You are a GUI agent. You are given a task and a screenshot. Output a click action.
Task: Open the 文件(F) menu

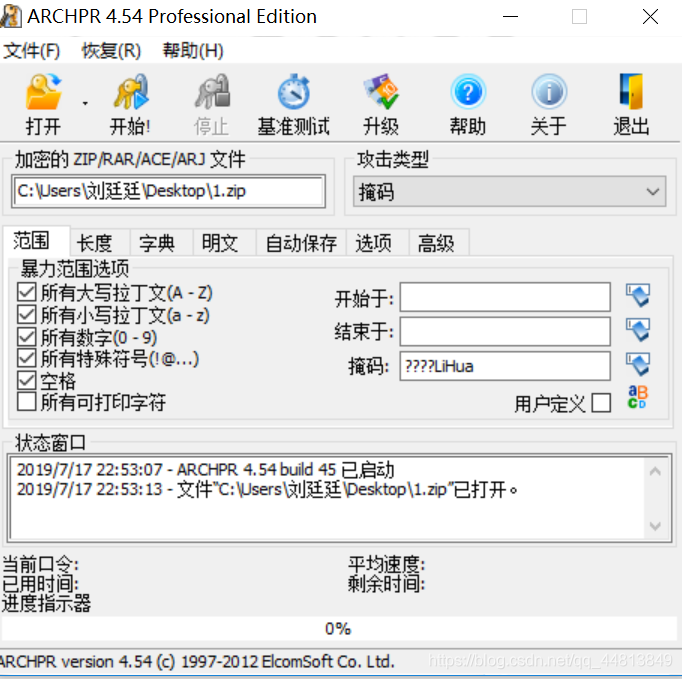point(31,51)
